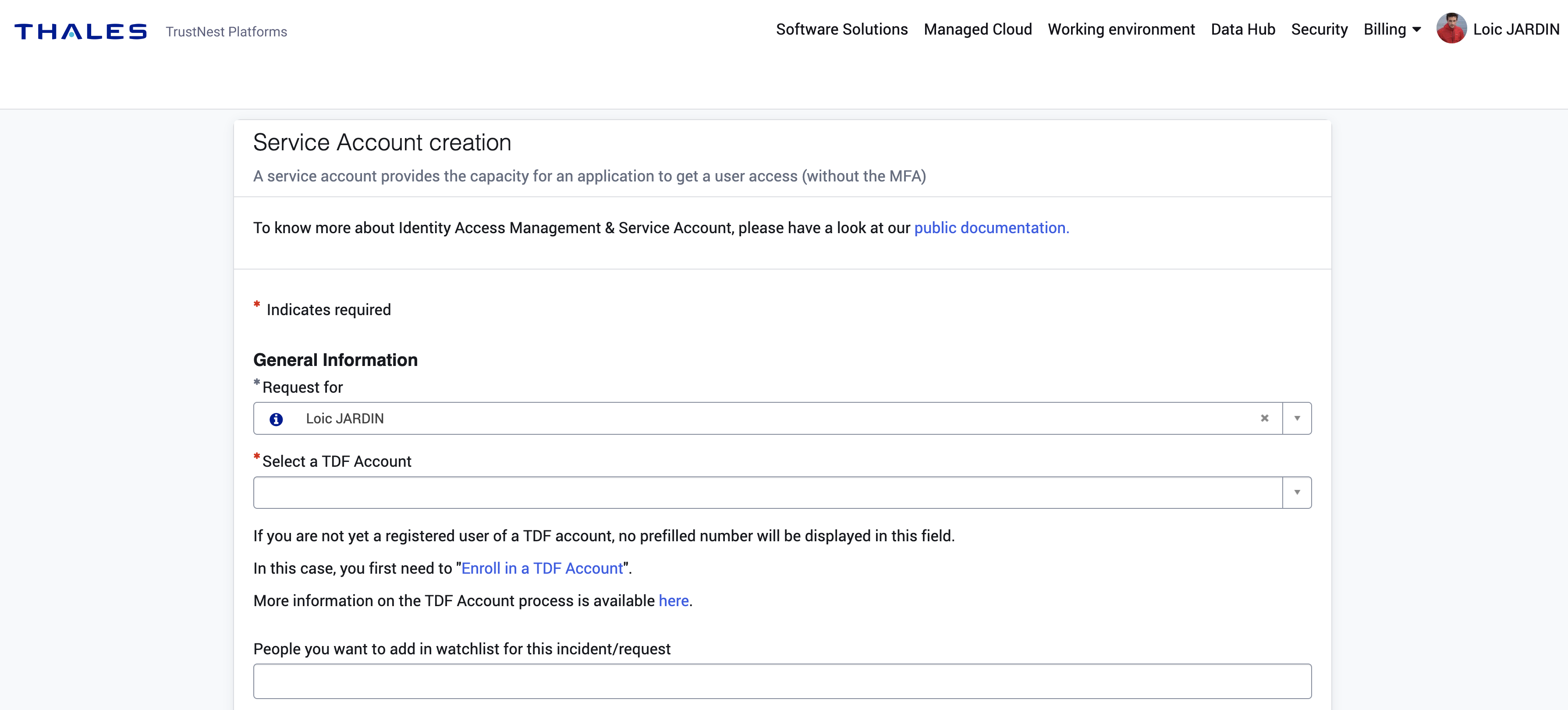Expand the Request for dropdown arrow

pos(1297,418)
